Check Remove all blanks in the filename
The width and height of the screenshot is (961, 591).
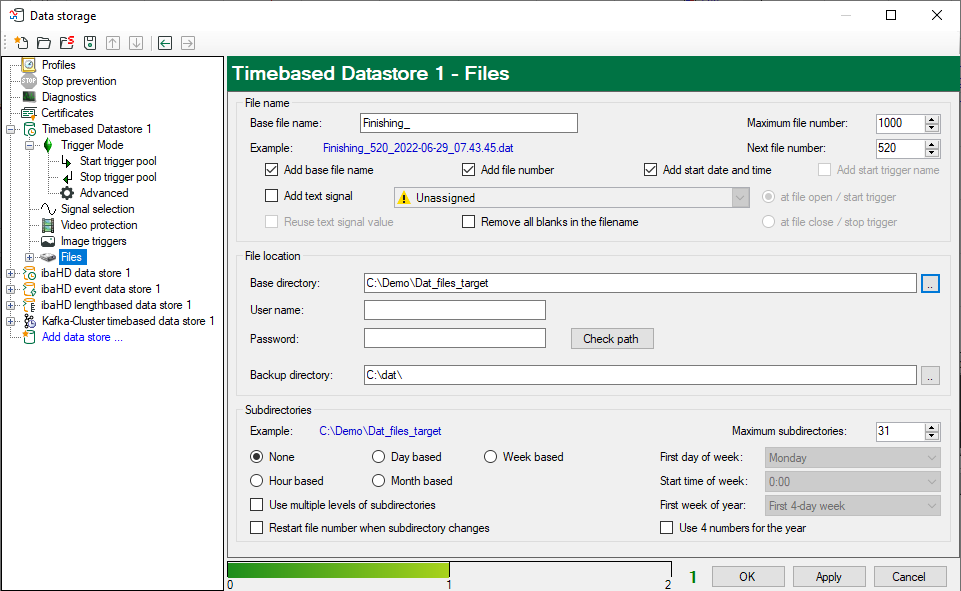tap(468, 222)
